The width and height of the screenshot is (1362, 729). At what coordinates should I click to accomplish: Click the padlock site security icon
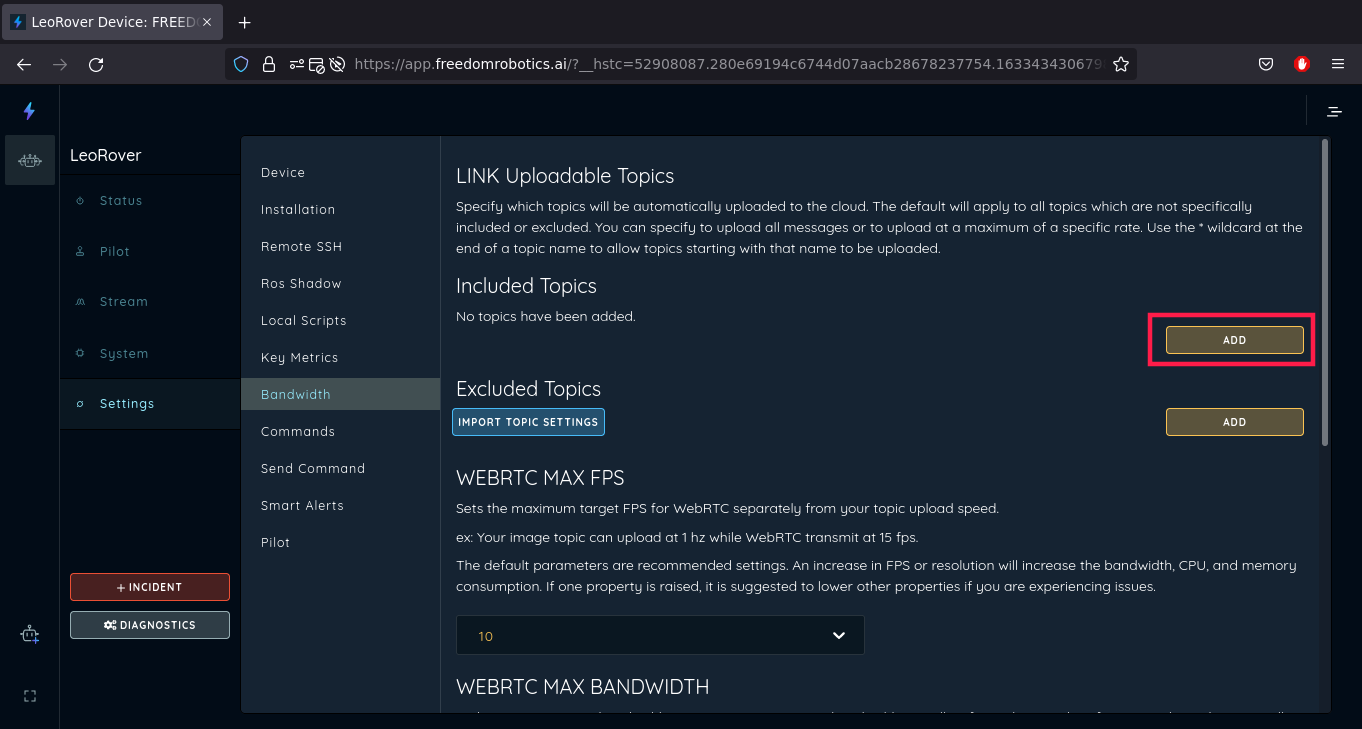click(268, 64)
